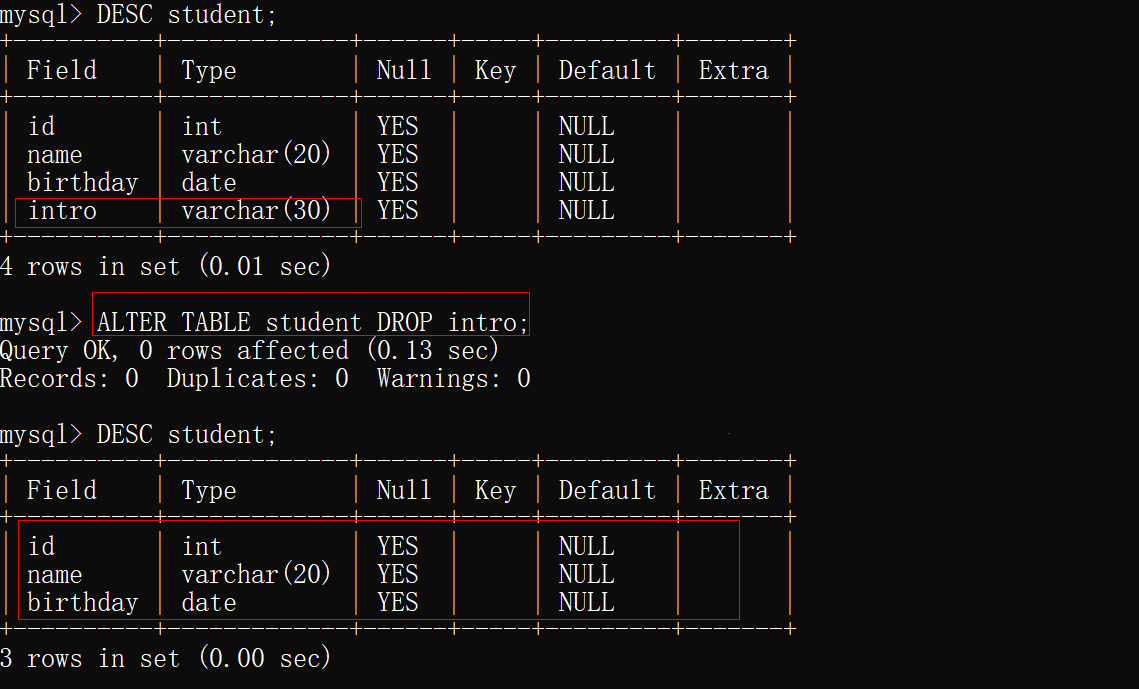Click the "3 rows in set (0.00 sec)" line
The width and height of the screenshot is (1139, 689).
(165, 659)
